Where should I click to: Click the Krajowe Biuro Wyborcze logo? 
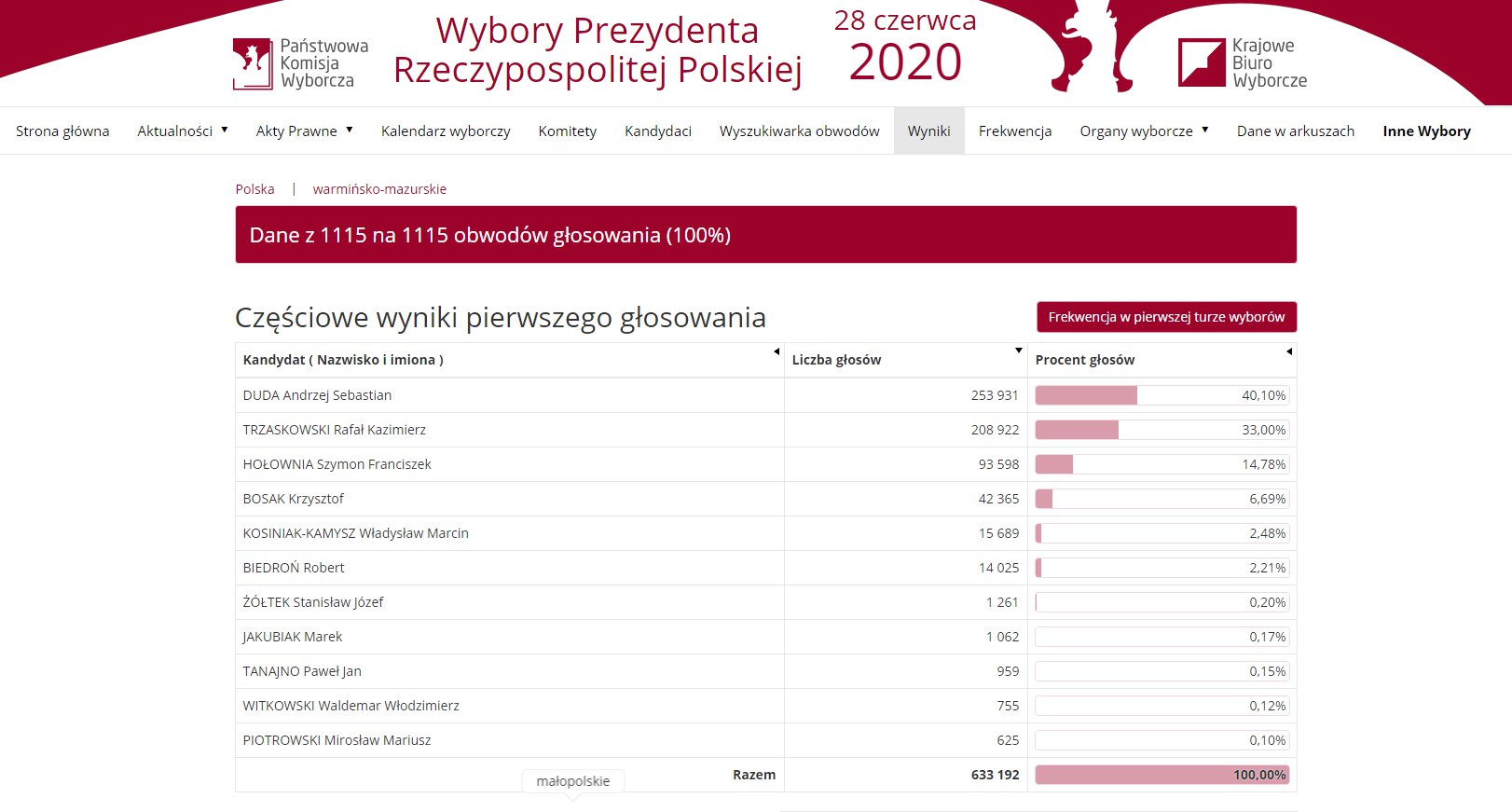1243,63
